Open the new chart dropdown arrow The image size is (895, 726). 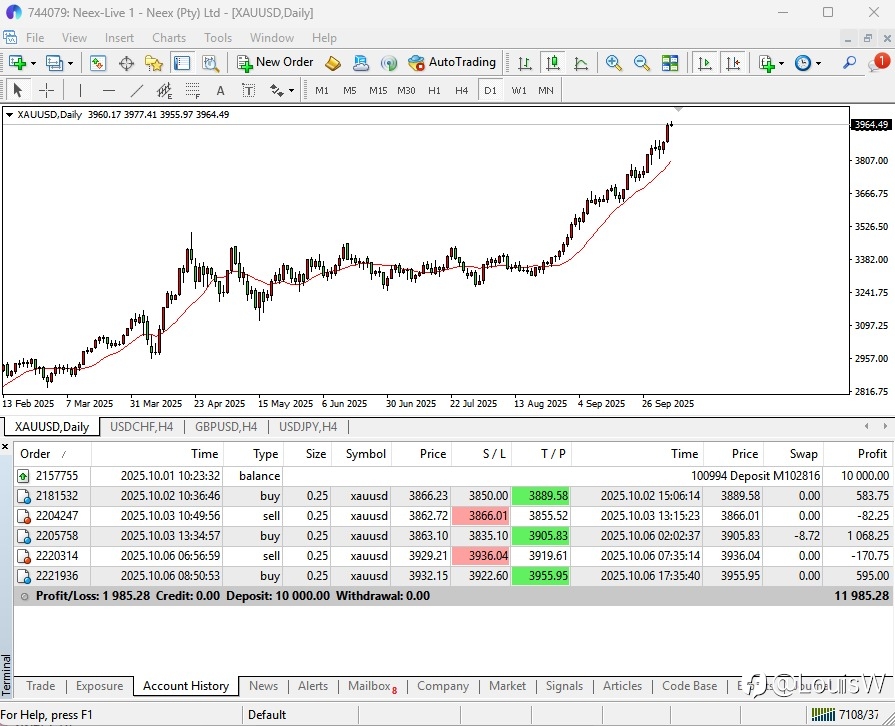(34, 63)
